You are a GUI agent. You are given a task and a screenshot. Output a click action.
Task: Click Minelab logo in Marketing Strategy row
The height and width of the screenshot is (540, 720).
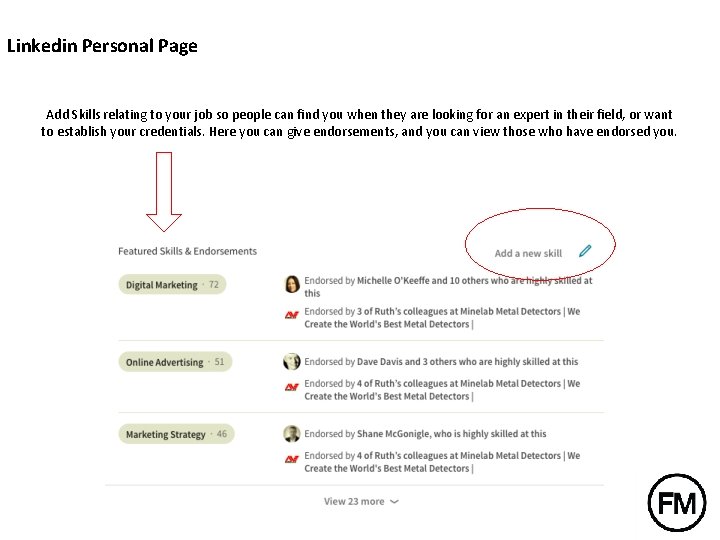292,459
